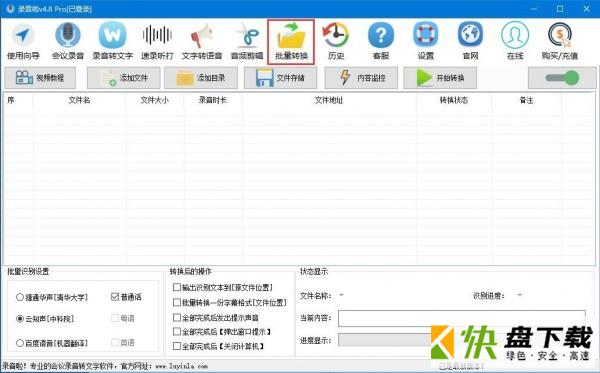Sort by 文件地址 column header
This screenshot has width=600, height=373.
329,100
